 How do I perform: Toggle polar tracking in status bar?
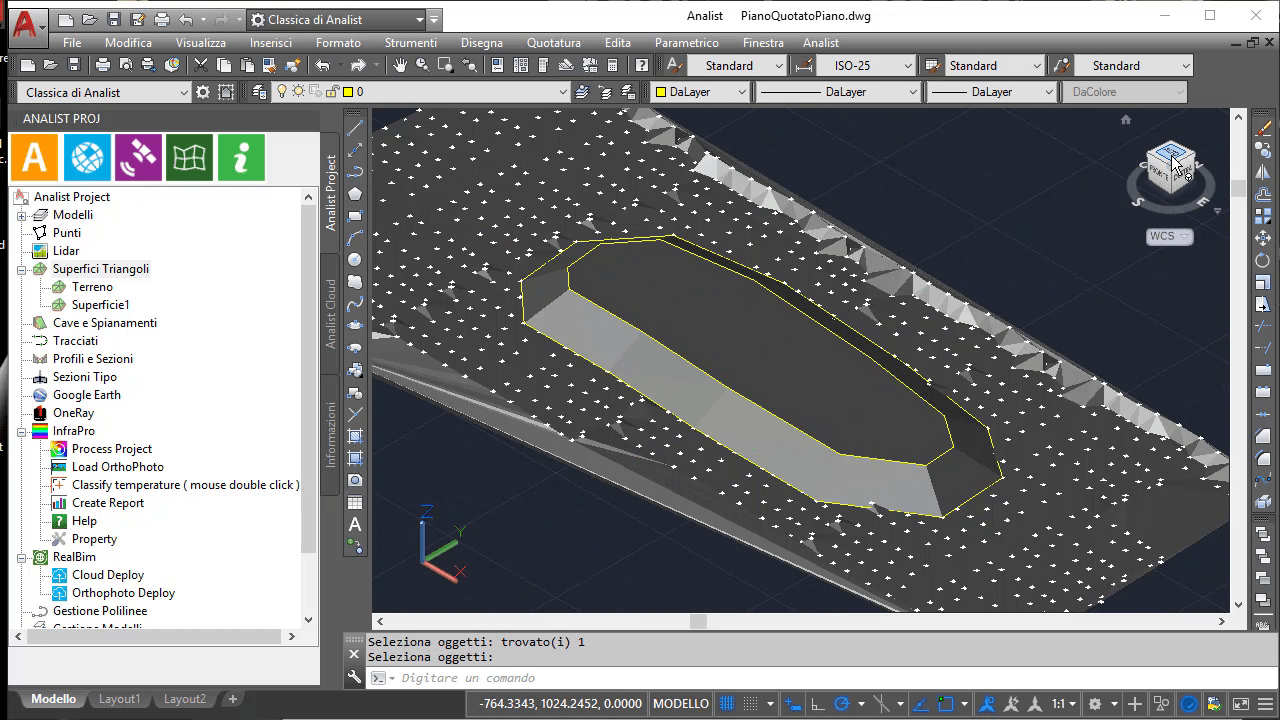[842, 703]
